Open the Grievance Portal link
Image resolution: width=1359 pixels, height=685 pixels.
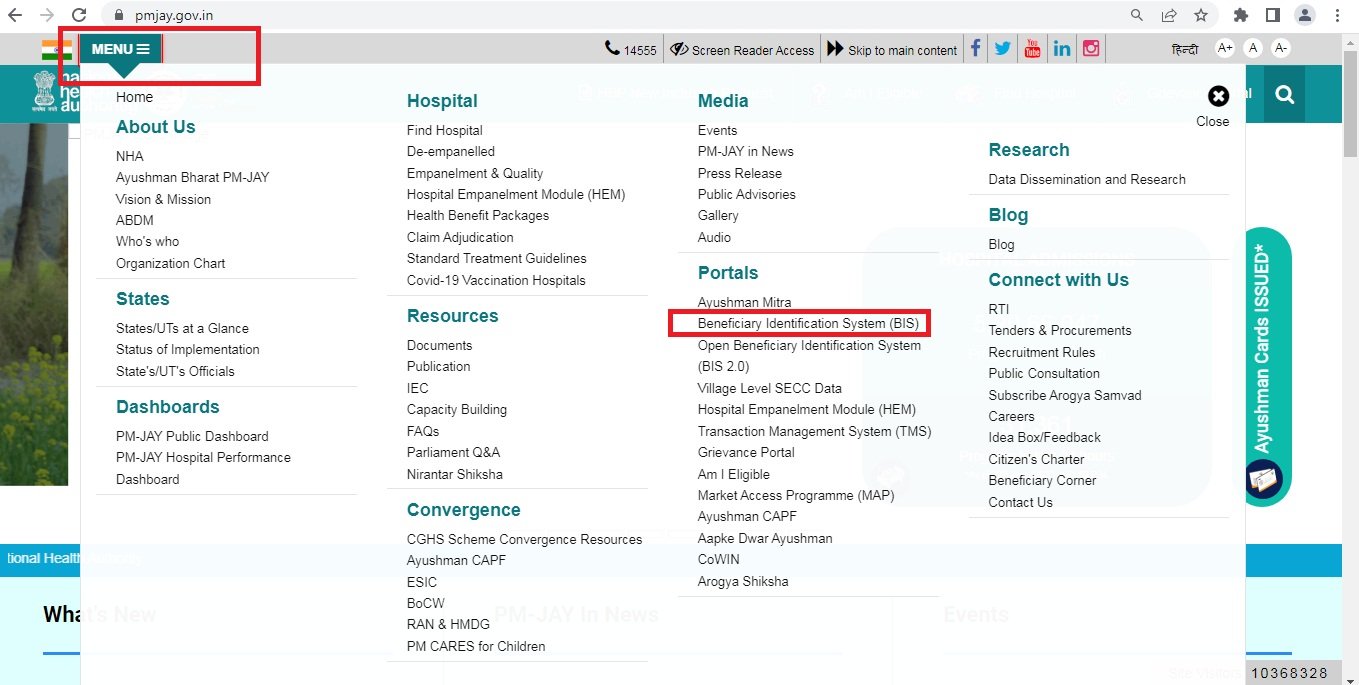[746, 452]
